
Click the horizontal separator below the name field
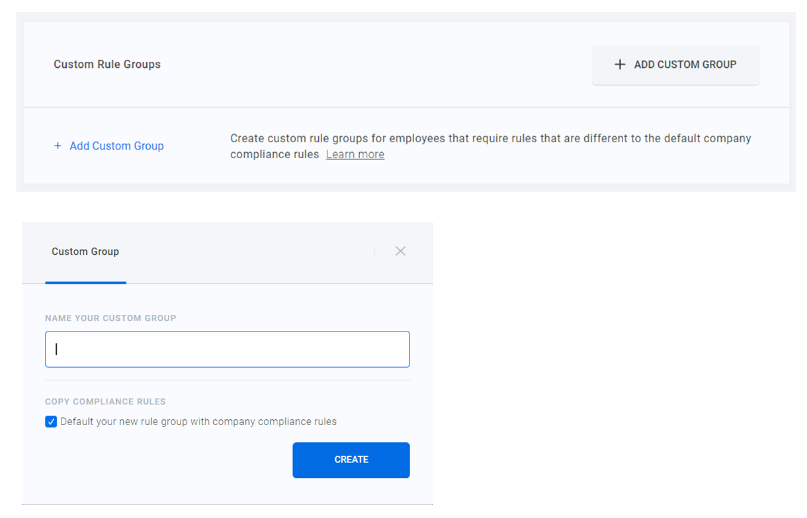click(227, 380)
